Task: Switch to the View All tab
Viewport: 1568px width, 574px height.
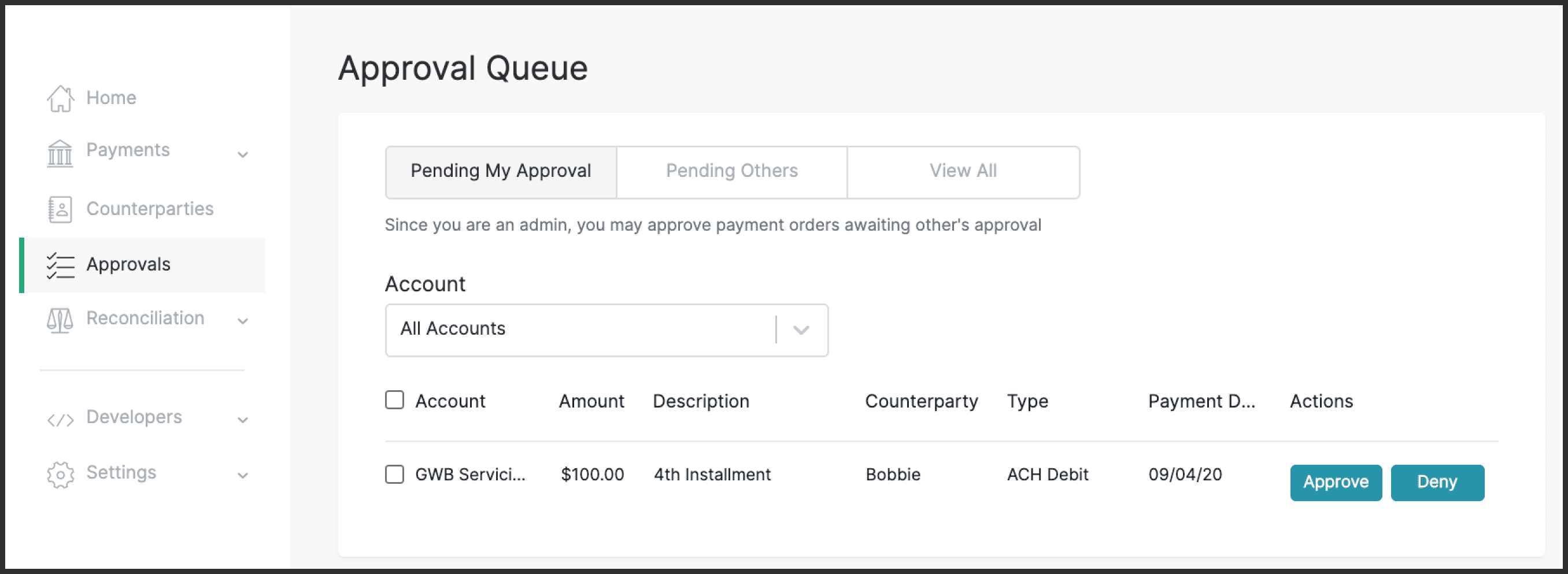Action: pyautogui.click(x=962, y=171)
